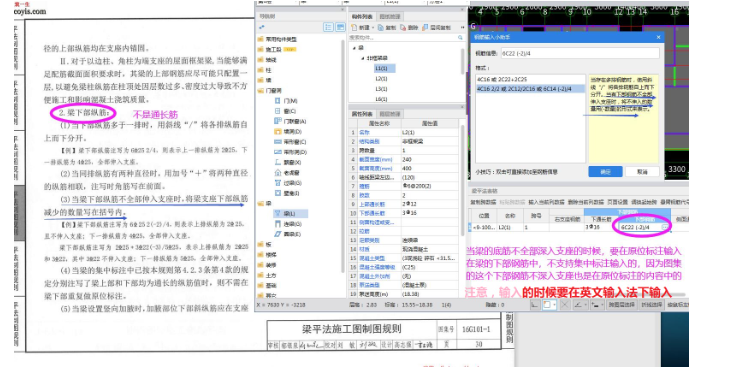Select L2(1) in the component list
This screenshot has height=368, width=756.
(x=381, y=78)
